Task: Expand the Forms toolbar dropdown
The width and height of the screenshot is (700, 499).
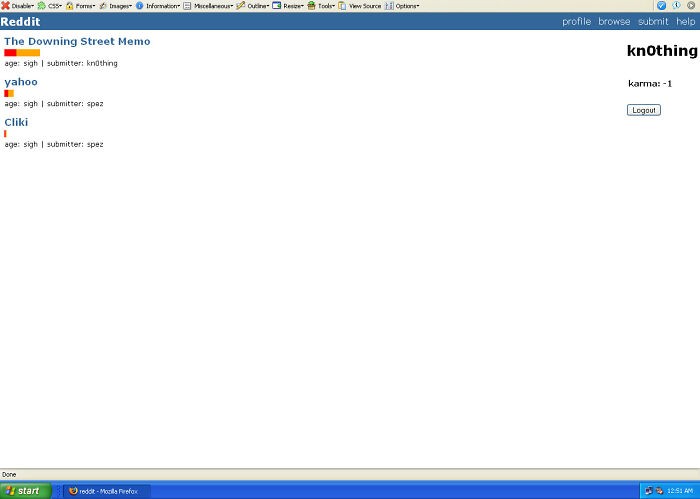Action: tap(81, 6)
